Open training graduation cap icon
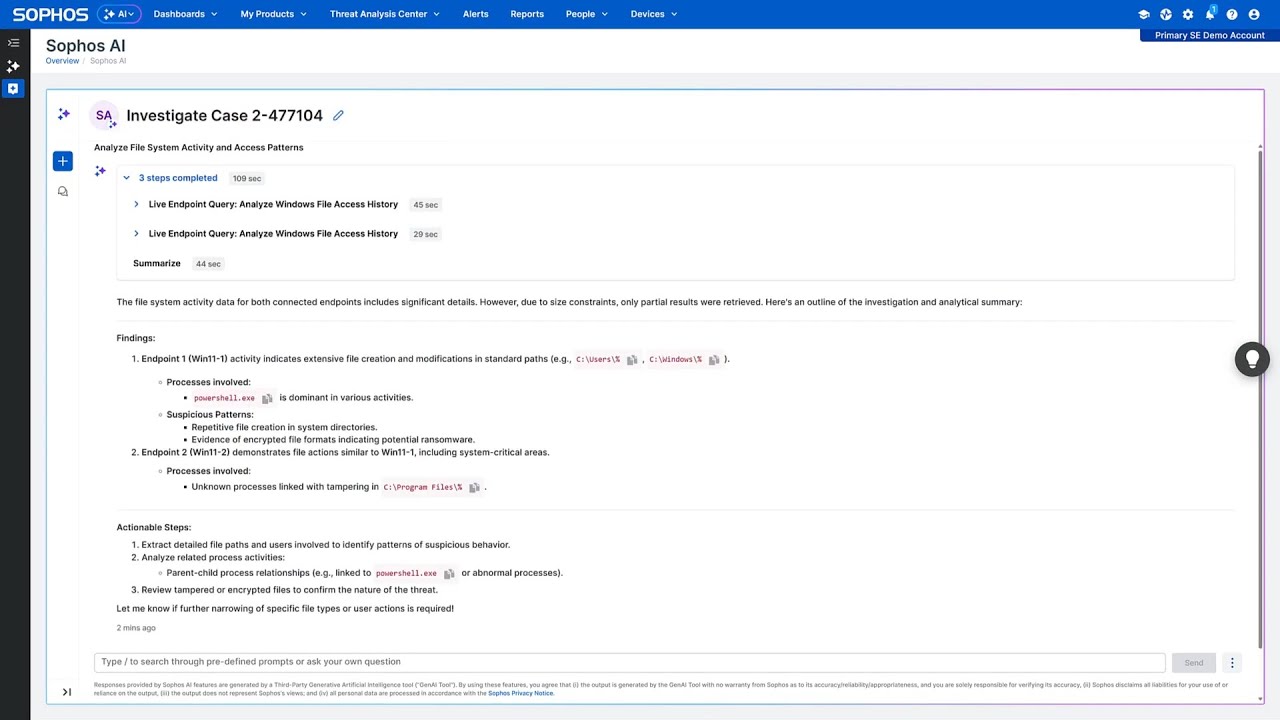The height and width of the screenshot is (720, 1280). point(1144,14)
